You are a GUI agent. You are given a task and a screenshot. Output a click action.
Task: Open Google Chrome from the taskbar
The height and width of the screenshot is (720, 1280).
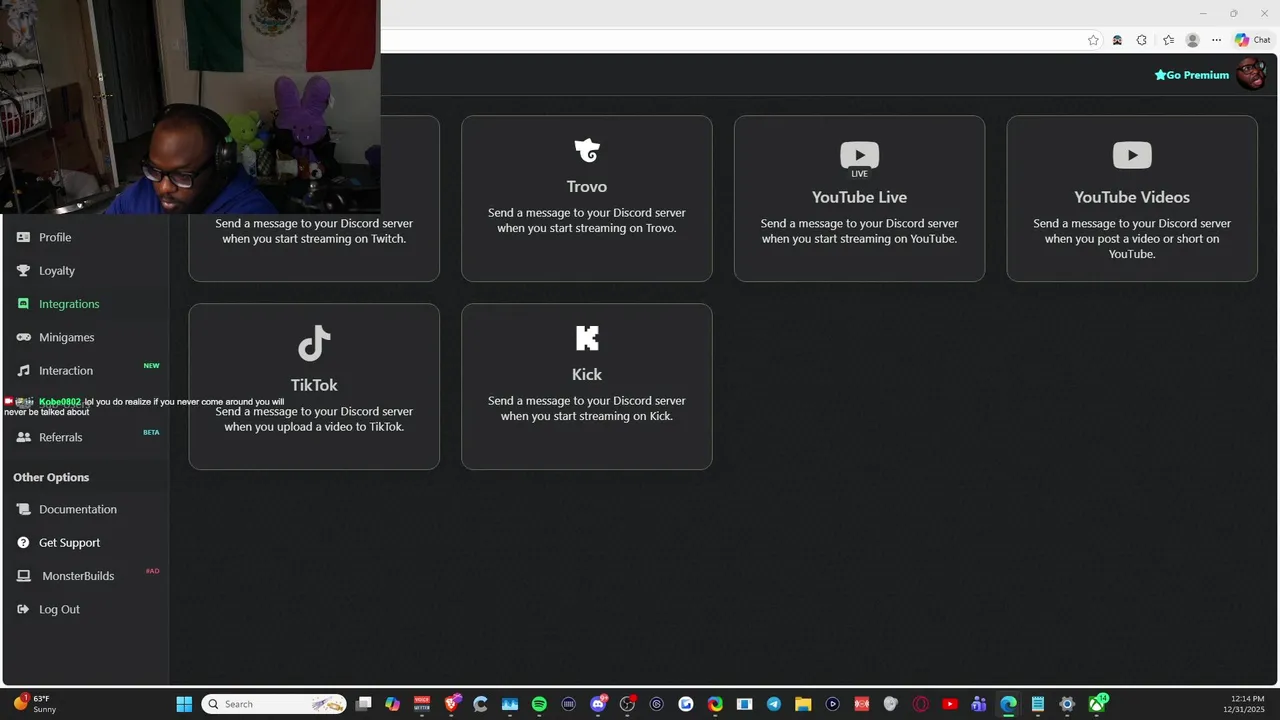coord(715,704)
